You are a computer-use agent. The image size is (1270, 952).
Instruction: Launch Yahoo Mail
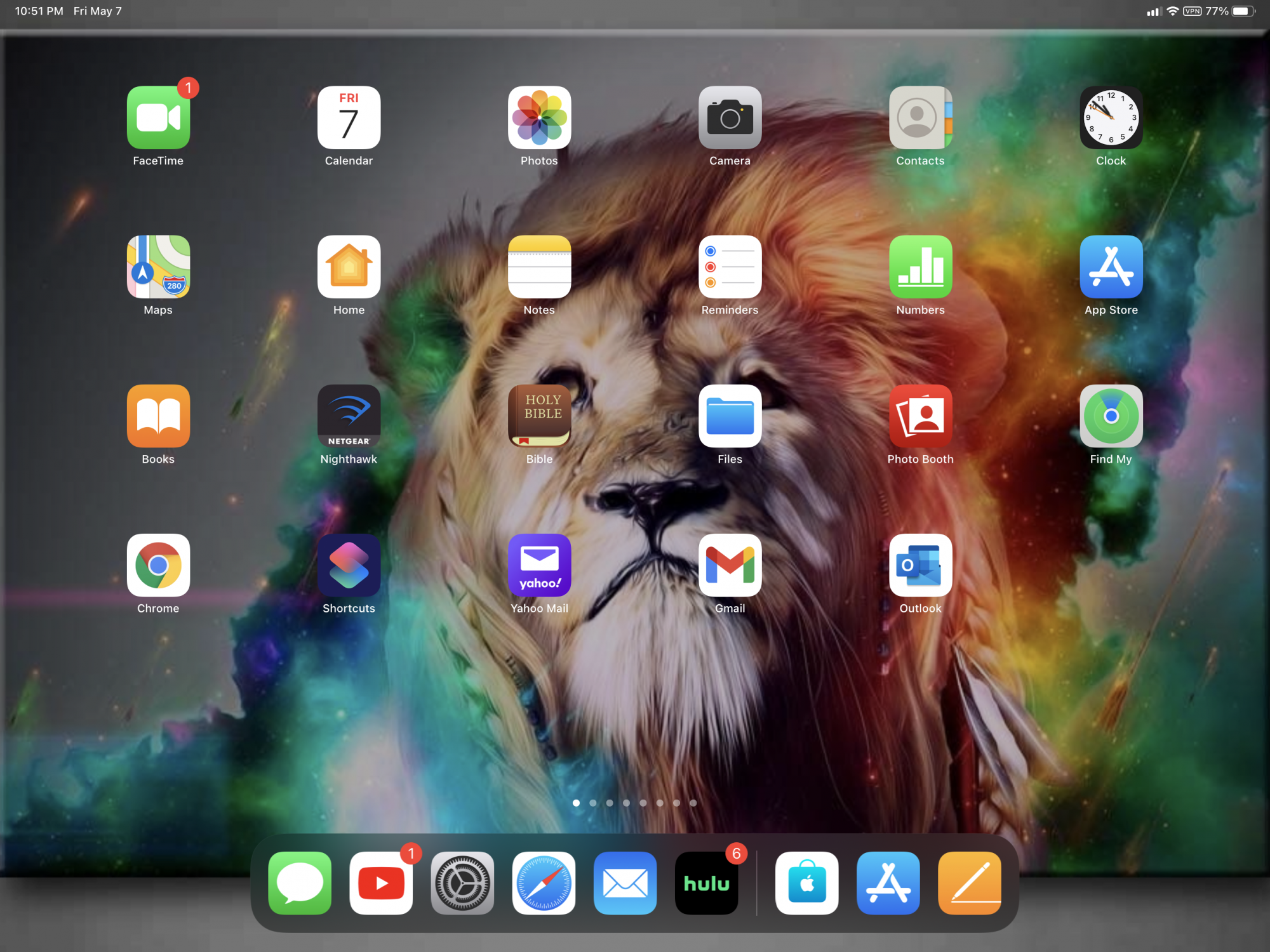[x=539, y=565]
